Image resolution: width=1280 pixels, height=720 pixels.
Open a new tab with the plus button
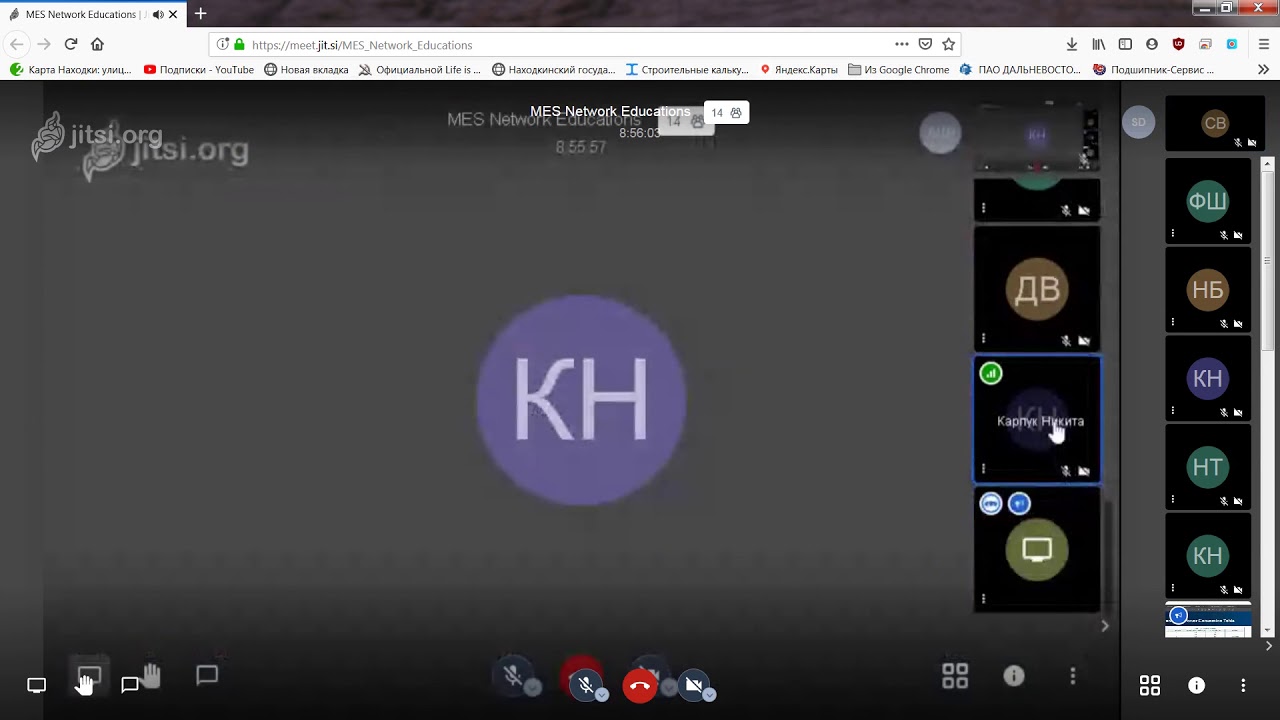pyautogui.click(x=200, y=14)
